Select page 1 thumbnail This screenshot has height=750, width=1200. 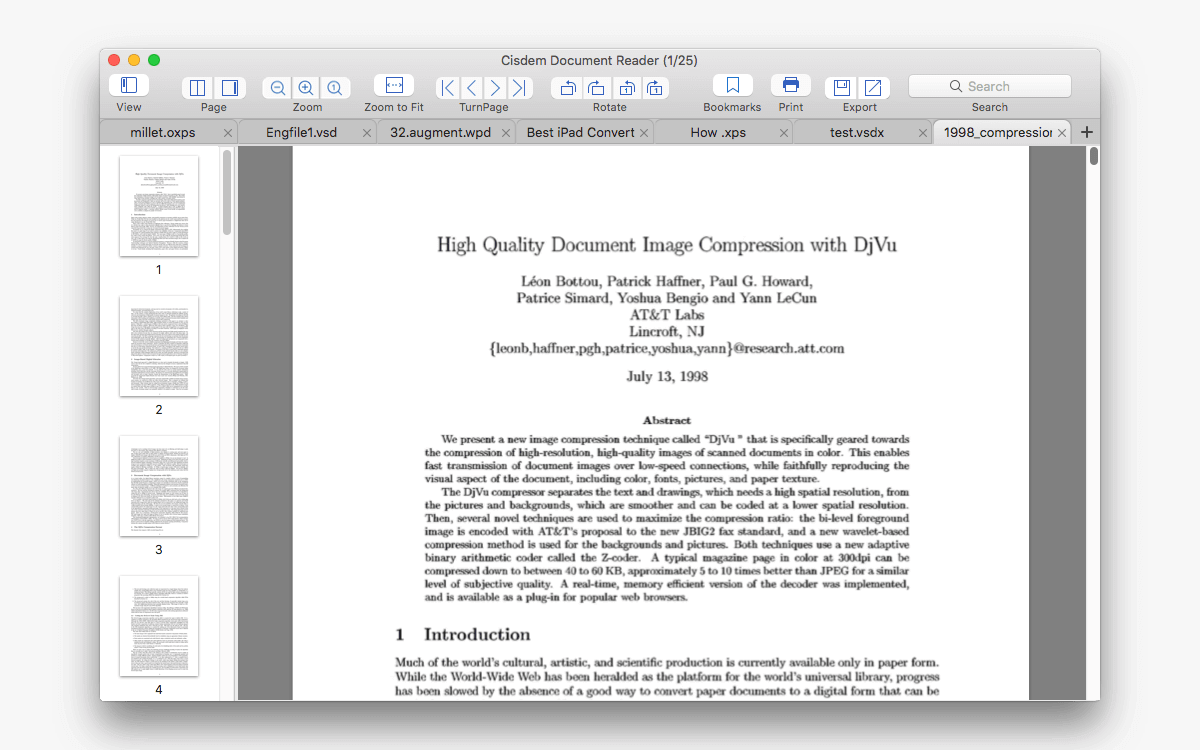159,206
